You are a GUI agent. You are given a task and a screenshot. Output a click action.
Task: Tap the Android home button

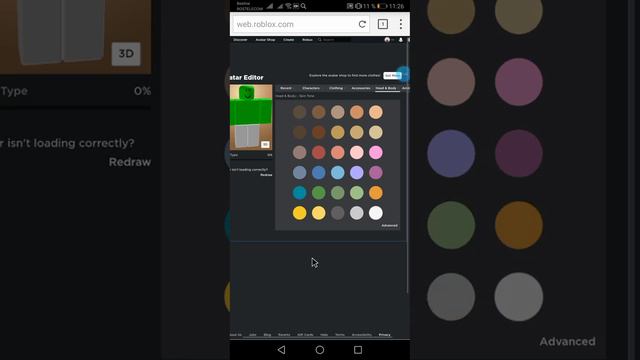pyautogui.click(x=320, y=350)
